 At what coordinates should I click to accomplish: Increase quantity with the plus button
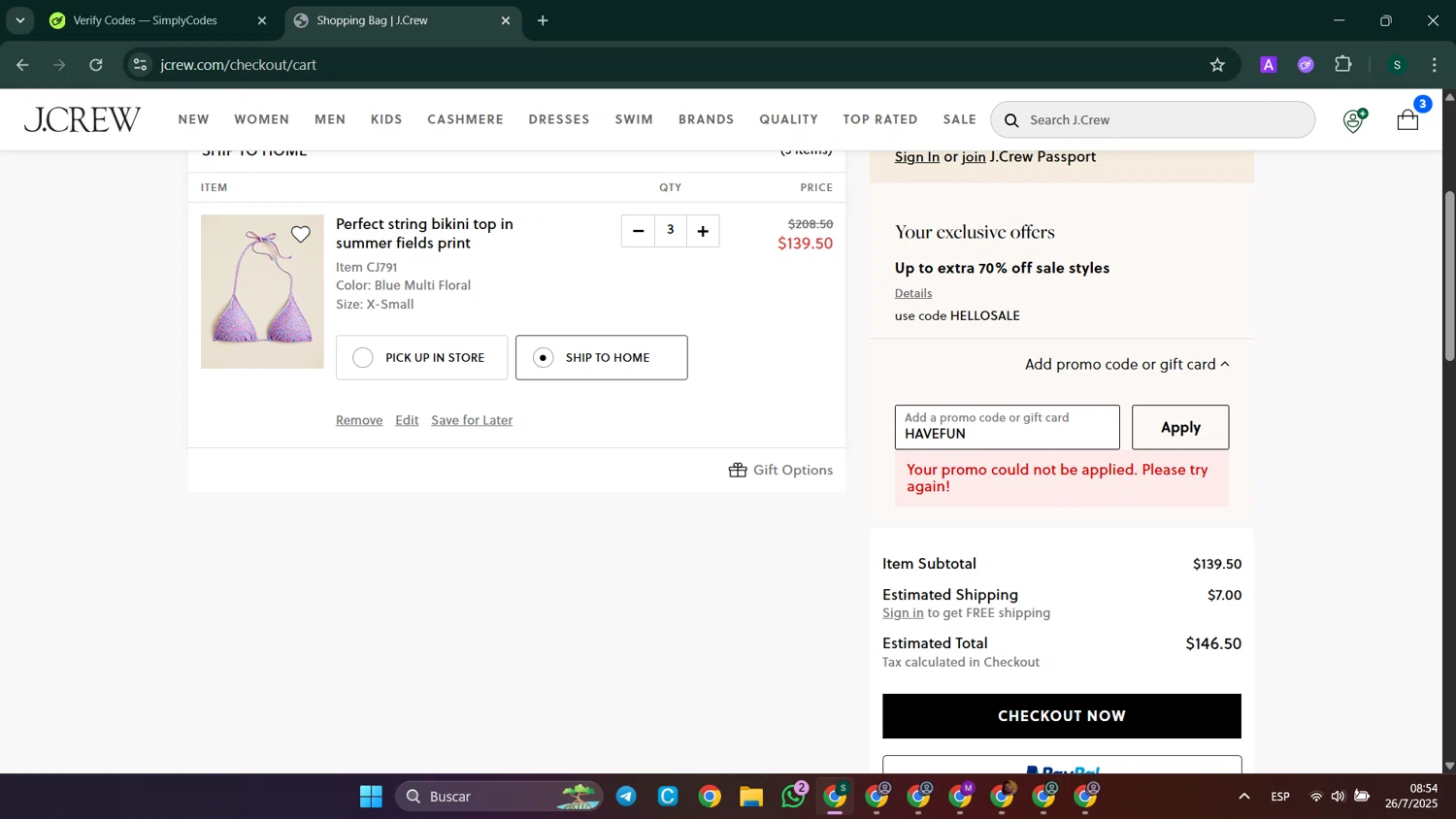(x=703, y=231)
